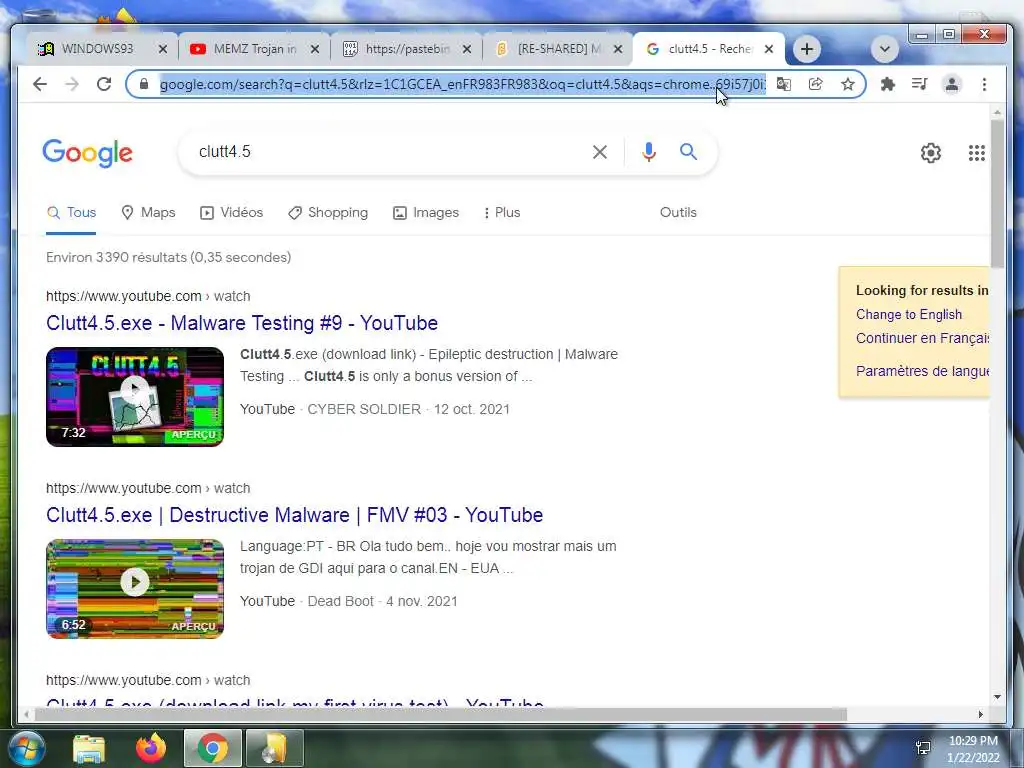Open the Extensions puzzle icon
The height and width of the screenshot is (768, 1024).
pos(888,84)
